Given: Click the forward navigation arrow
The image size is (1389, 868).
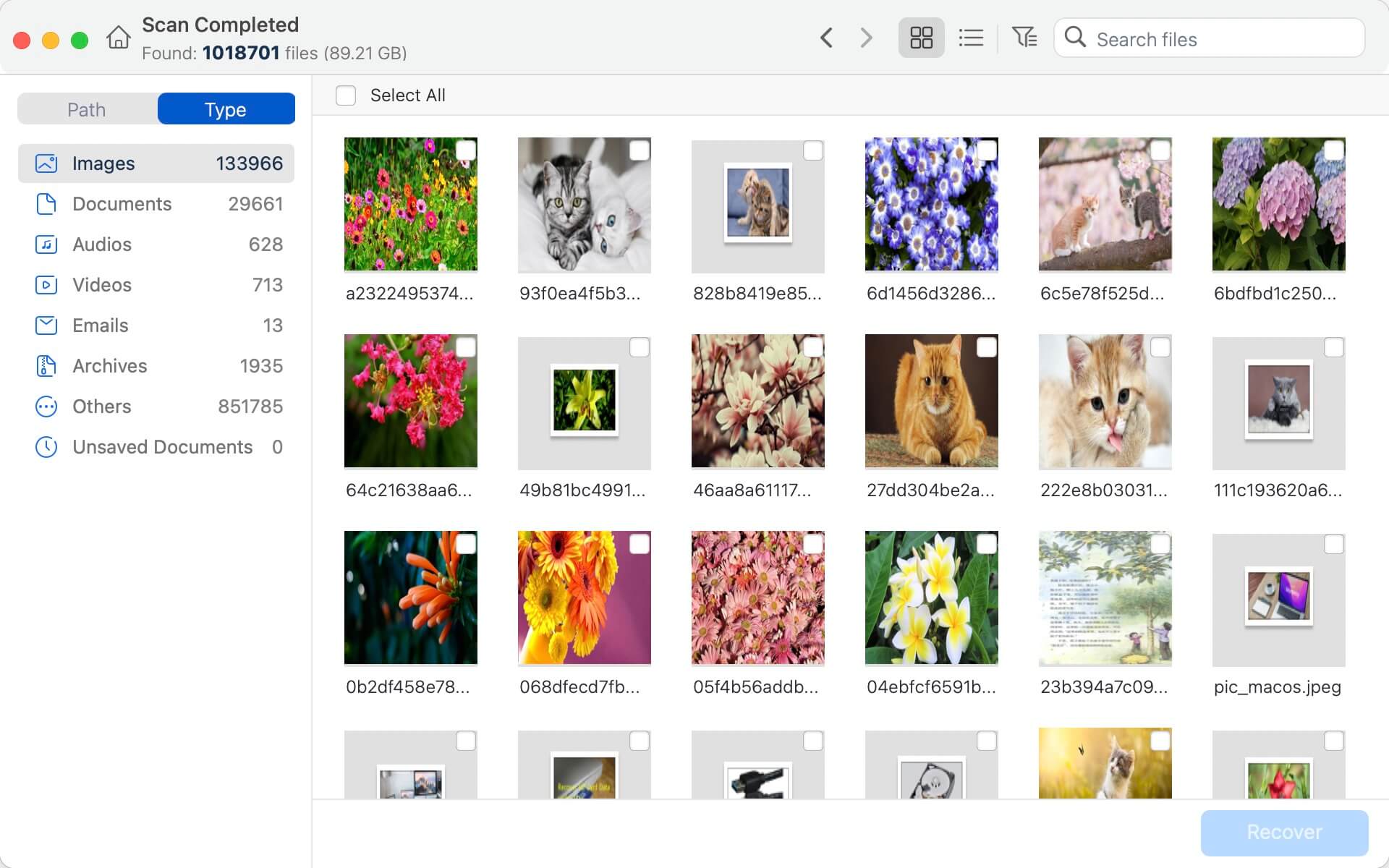Looking at the screenshot, I should (865, 38).
